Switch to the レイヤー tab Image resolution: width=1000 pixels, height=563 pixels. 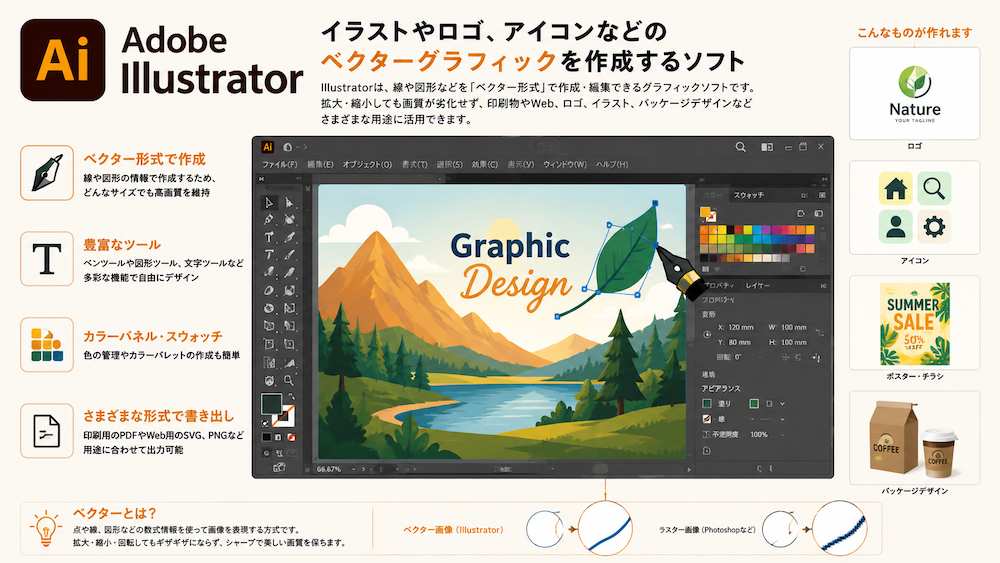coord(758,286)
